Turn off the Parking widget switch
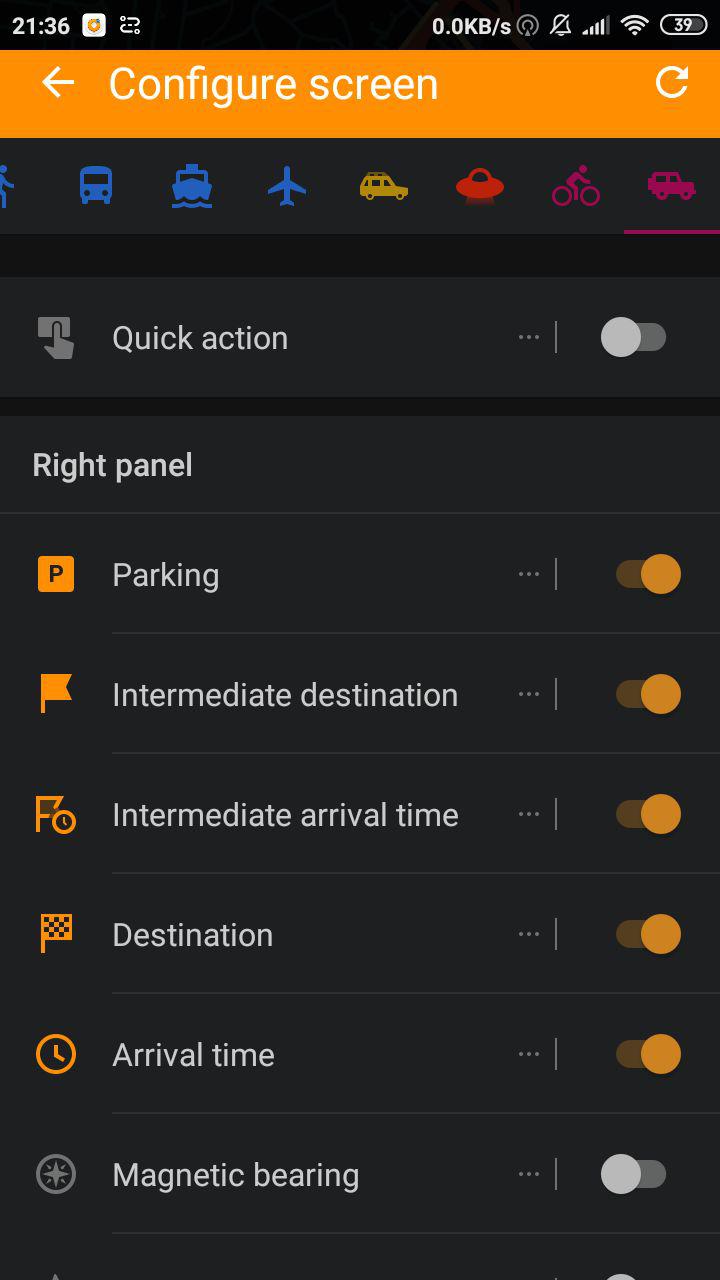Image resolution: width=720 pixels, height=1280 pixels. pyautogui.click(x=648, y=575)
